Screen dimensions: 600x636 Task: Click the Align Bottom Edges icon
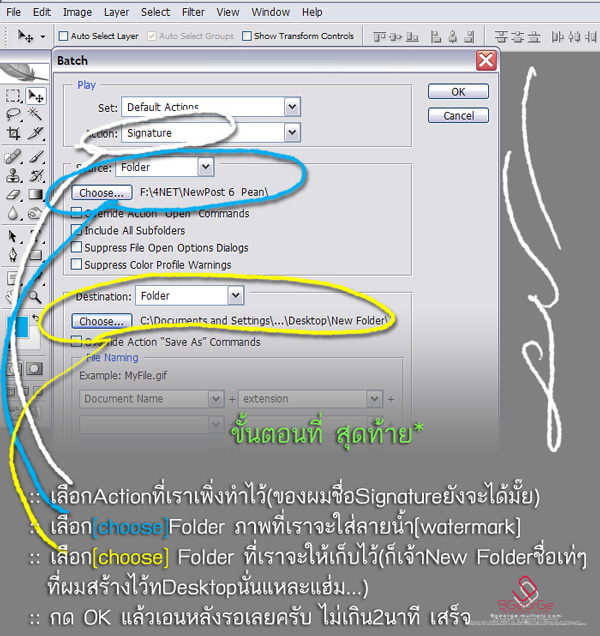(412, 37)
